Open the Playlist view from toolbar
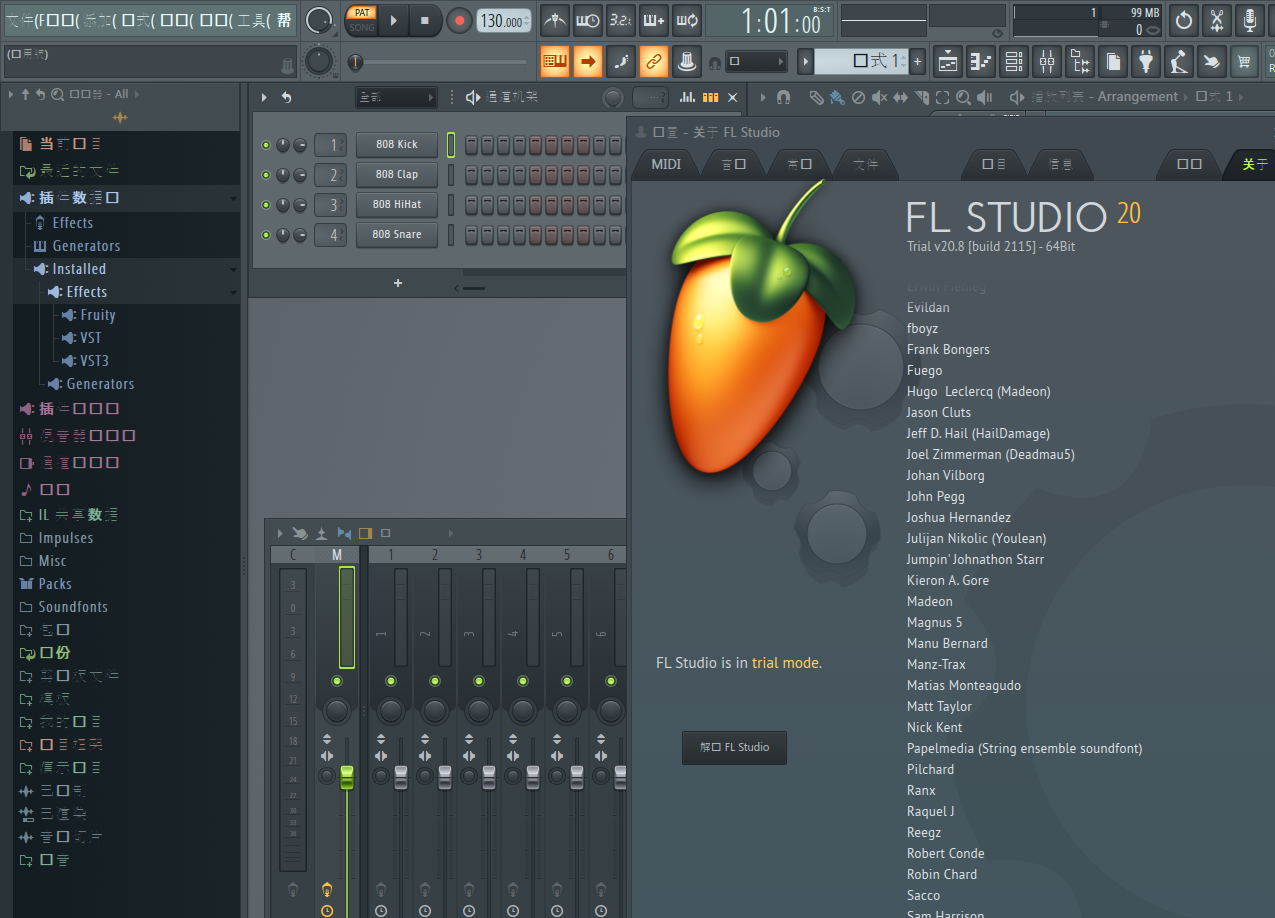 948,62
